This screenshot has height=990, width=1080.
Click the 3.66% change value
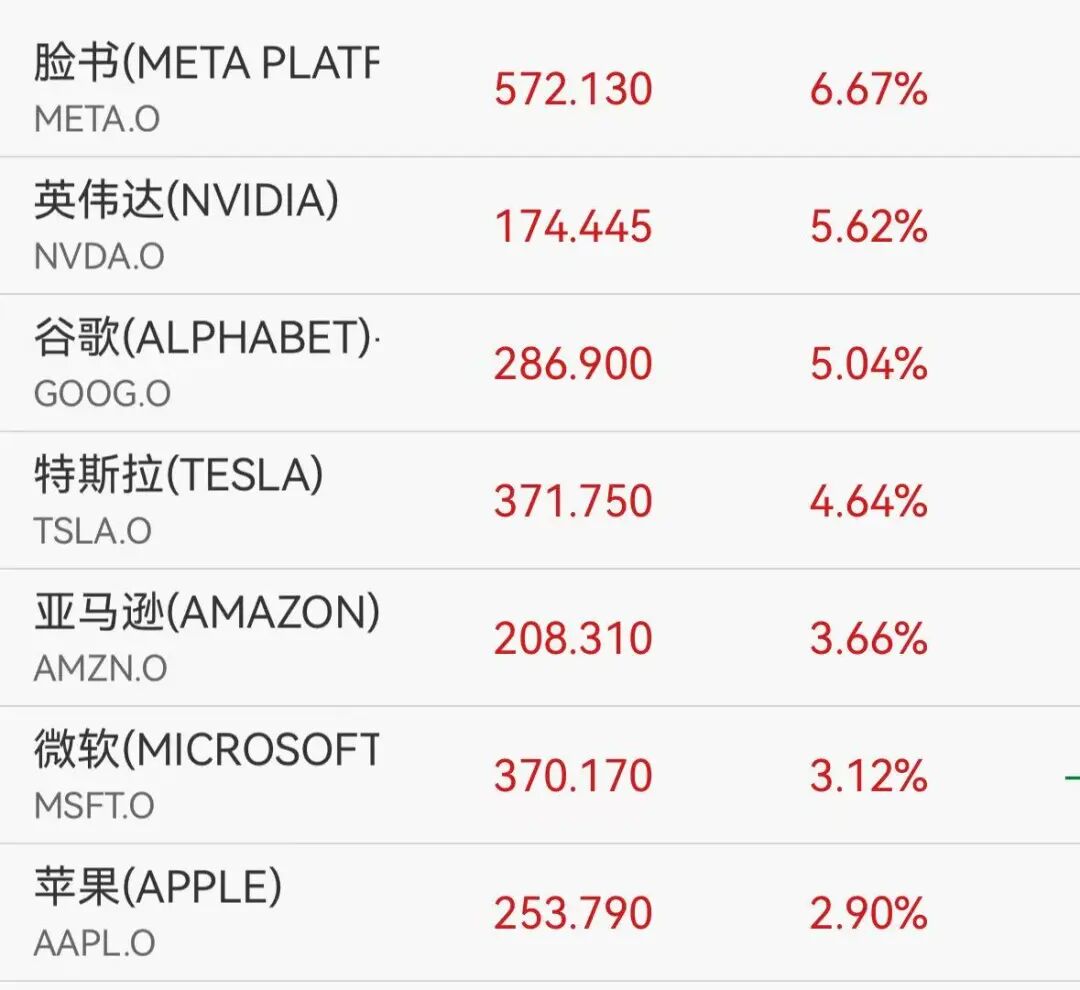coord(868,638)
